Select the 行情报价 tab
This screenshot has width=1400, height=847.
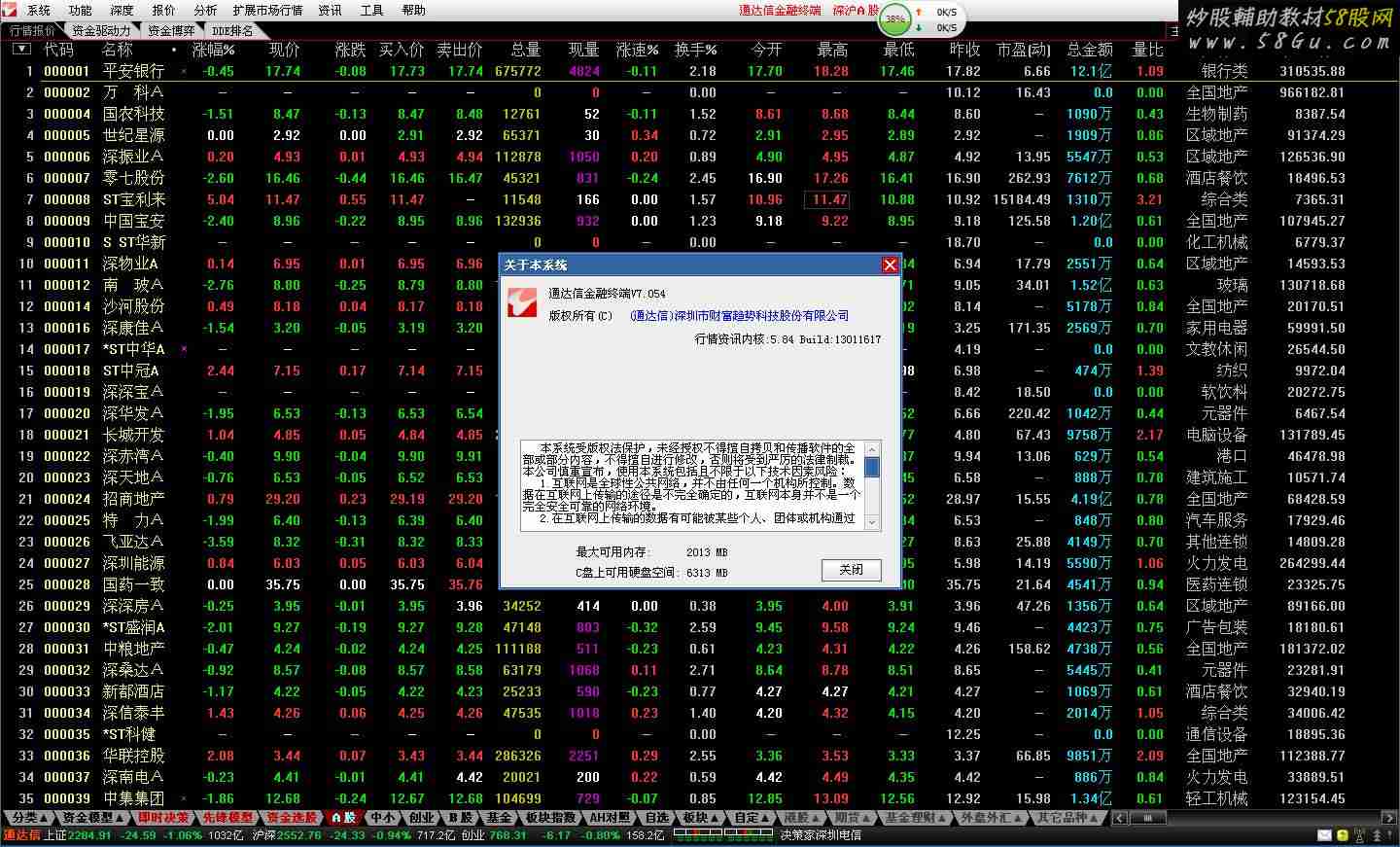pos(32,30)
